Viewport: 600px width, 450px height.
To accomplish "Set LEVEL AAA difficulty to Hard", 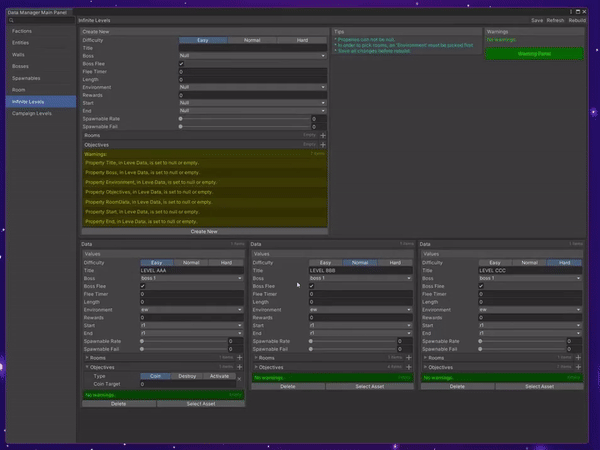I will coord(226,262).
